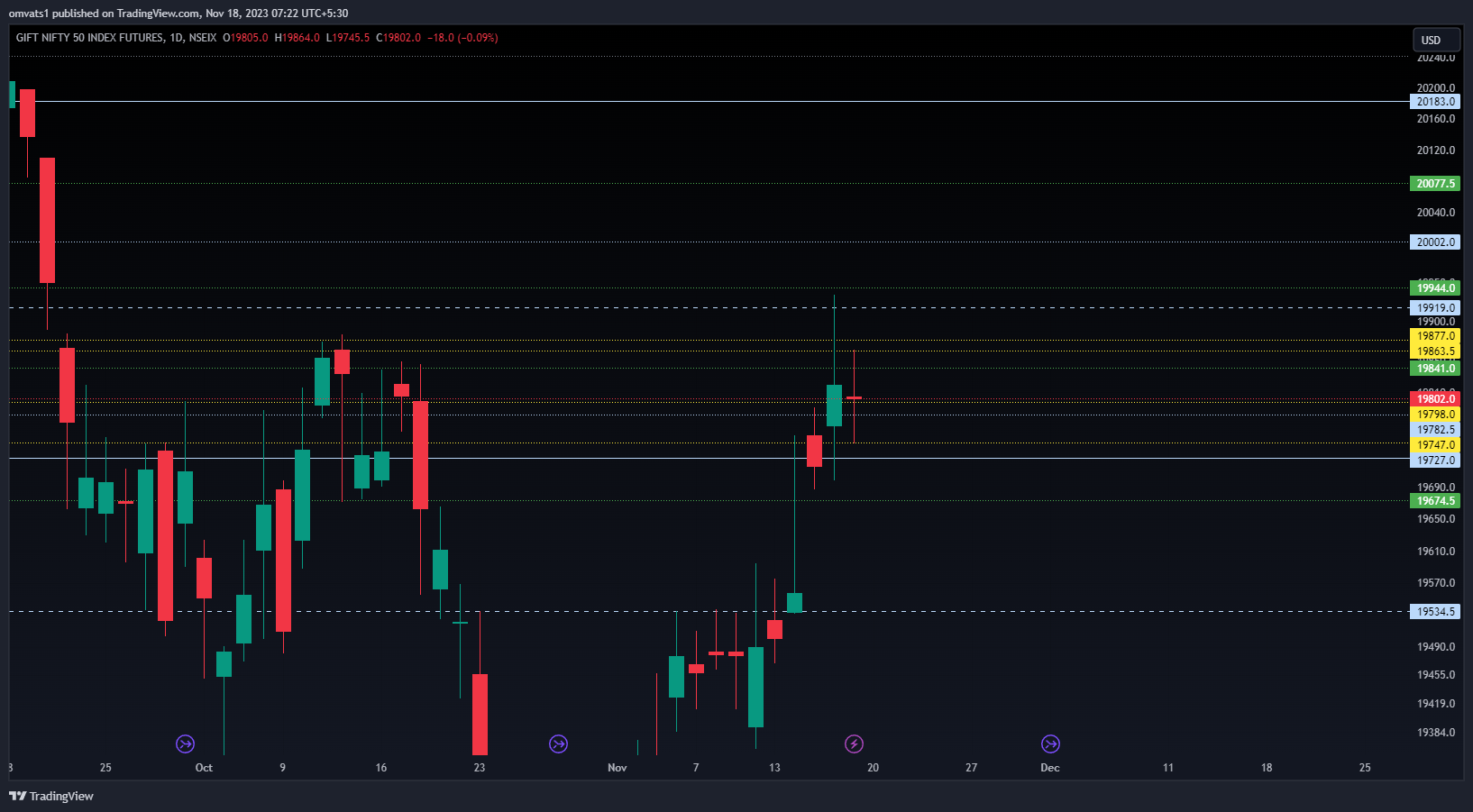Click the yellow 19798.0 price label

(x=1435, y=415)
